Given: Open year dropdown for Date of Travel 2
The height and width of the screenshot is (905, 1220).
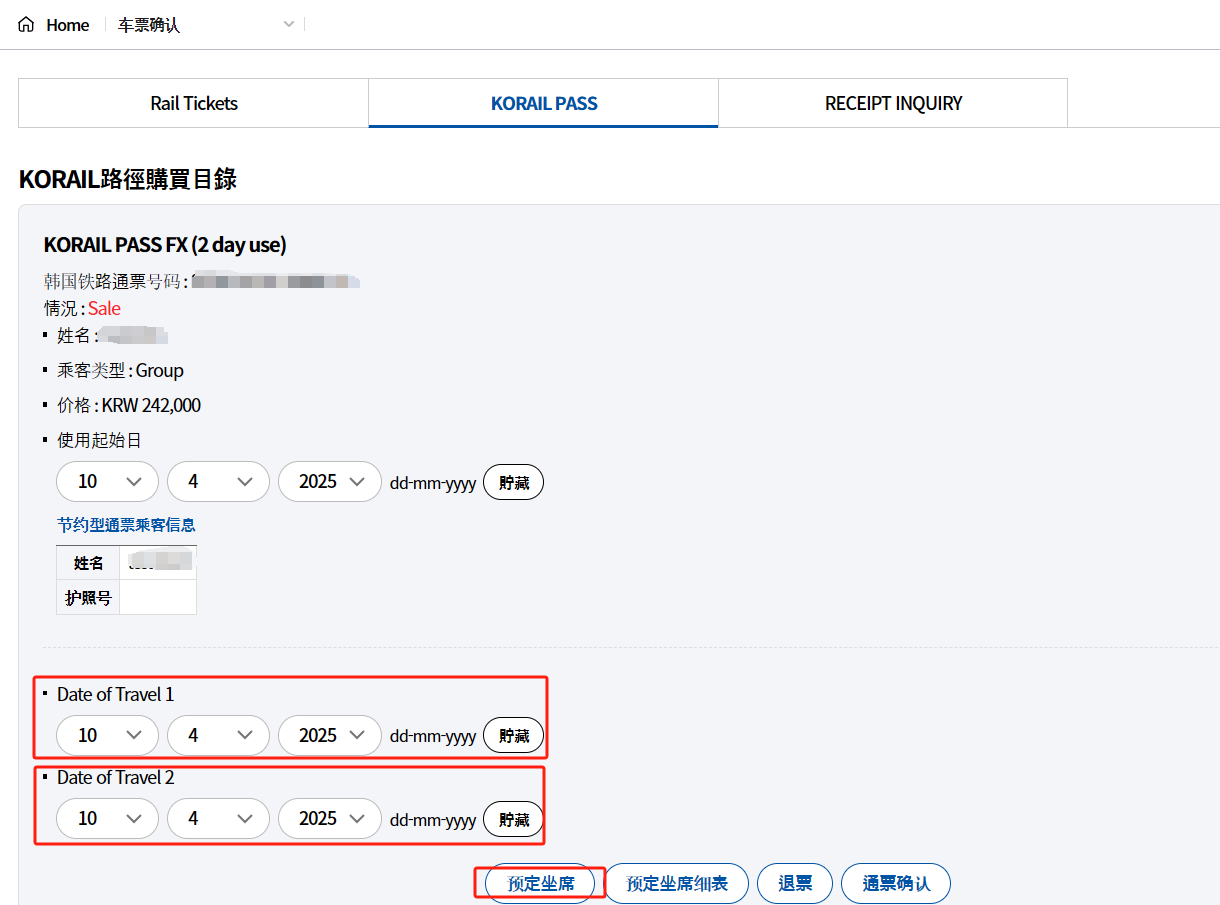Looking at the screenshot, I should click(329, 818).
